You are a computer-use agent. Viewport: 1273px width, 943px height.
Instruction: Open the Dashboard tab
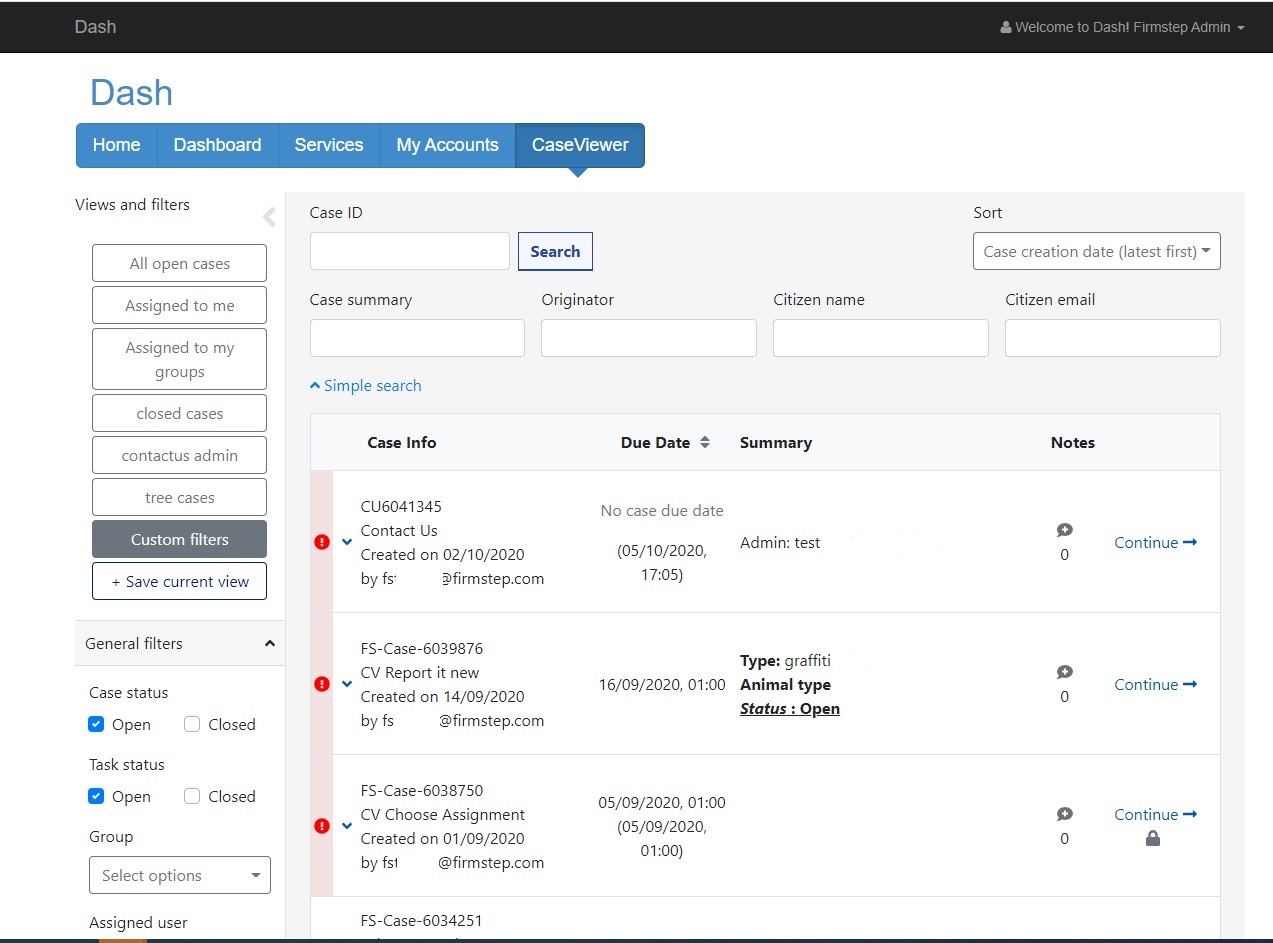pos(217,145)
